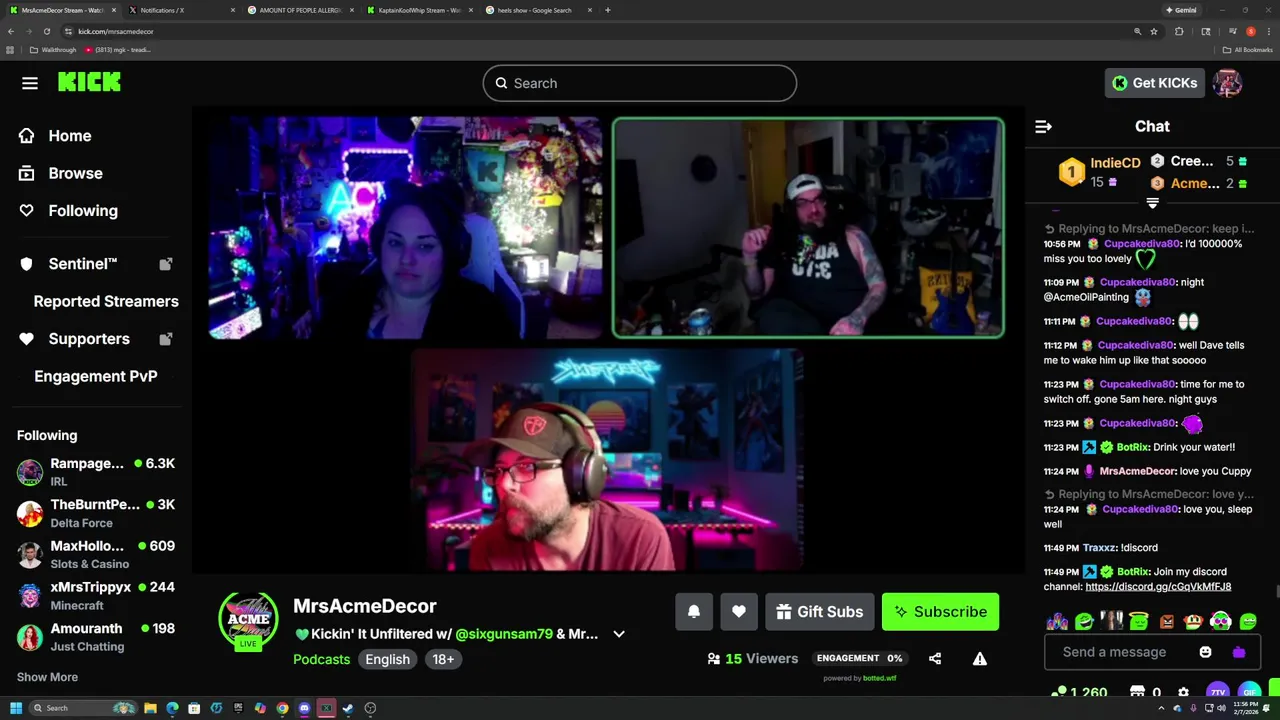Open the discord.gg invite link in chat
1280x720 pixels.
(x=1158, y=587)
